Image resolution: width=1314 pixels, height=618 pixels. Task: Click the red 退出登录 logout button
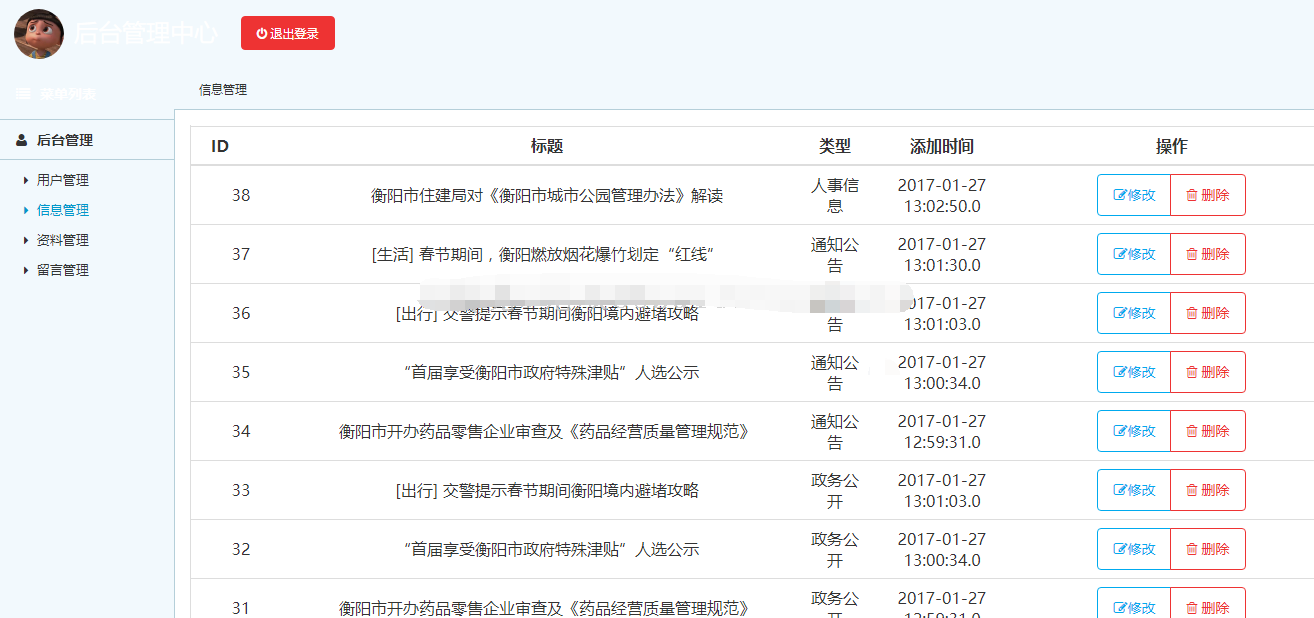[288, 33]
